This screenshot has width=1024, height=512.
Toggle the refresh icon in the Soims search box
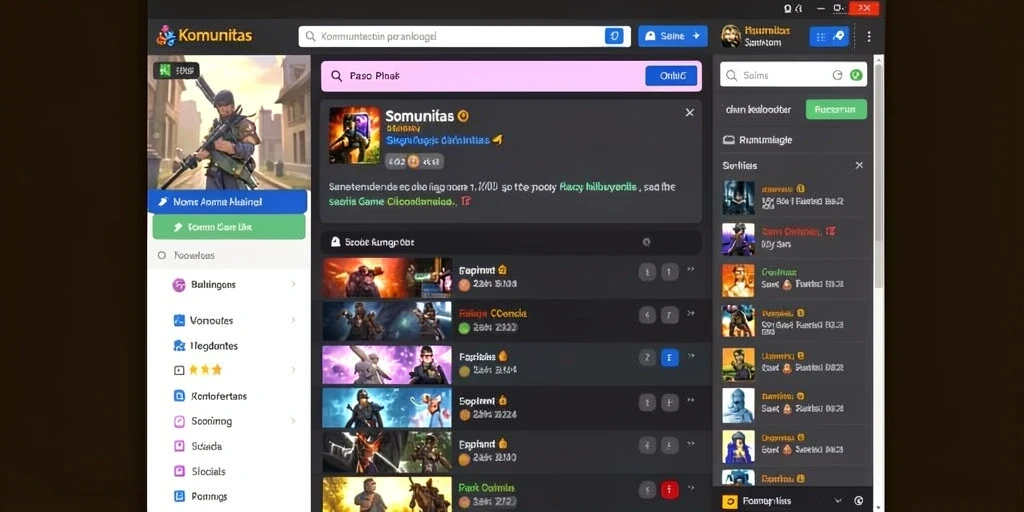837,75
